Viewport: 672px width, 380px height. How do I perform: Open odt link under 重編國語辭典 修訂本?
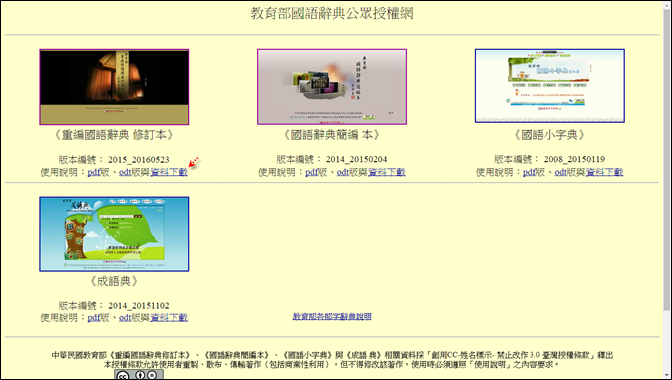click(125, 172)
